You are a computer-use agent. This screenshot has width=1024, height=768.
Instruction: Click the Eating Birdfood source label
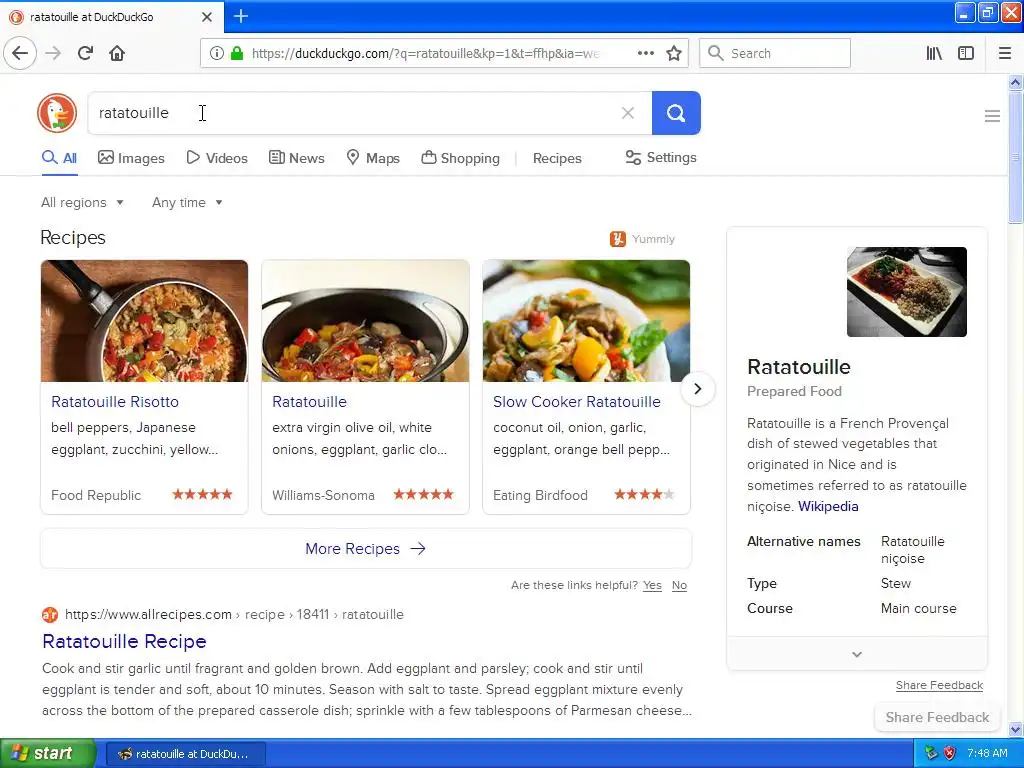pyautogui.click(x=540, y=495)
